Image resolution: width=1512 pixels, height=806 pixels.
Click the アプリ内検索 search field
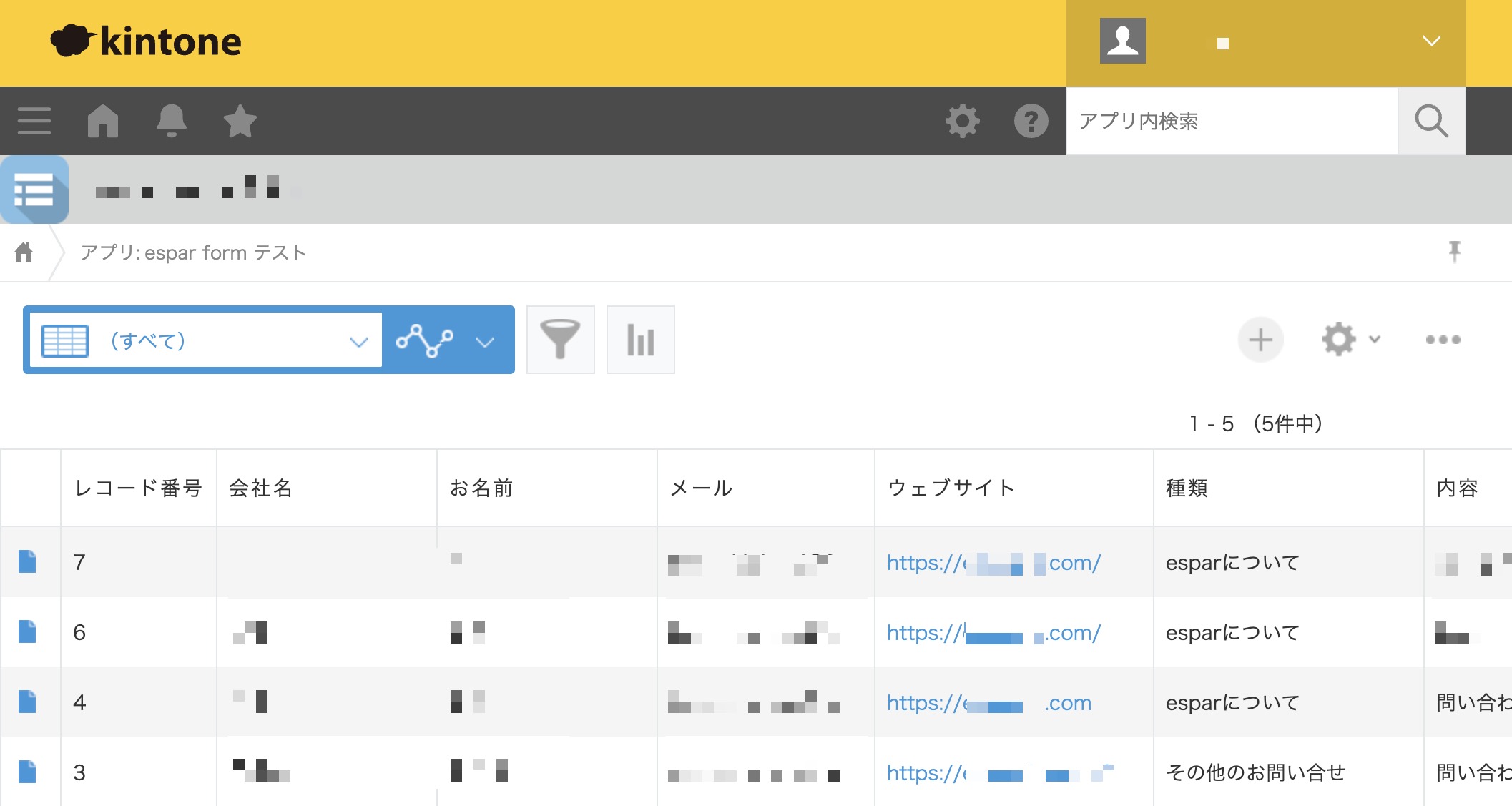click(1232, 121)
